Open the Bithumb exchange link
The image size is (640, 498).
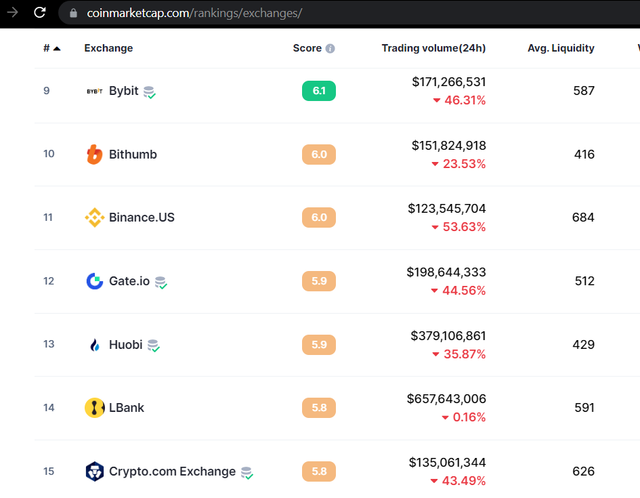(x=133, y=154)
